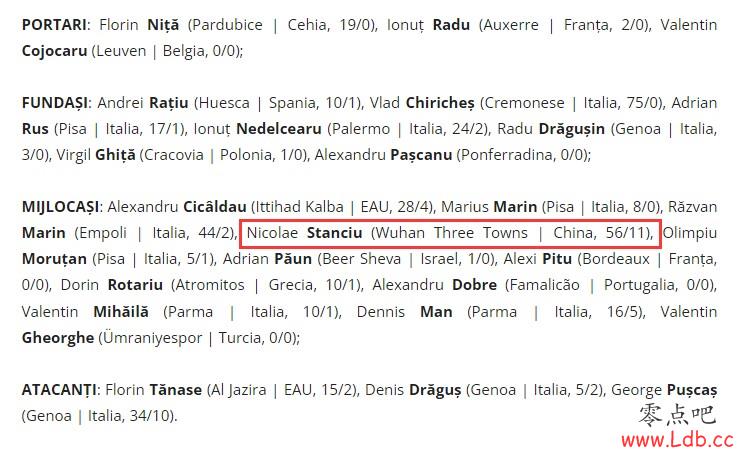Click the text Ümraniyespor

(x=152, y=338)
